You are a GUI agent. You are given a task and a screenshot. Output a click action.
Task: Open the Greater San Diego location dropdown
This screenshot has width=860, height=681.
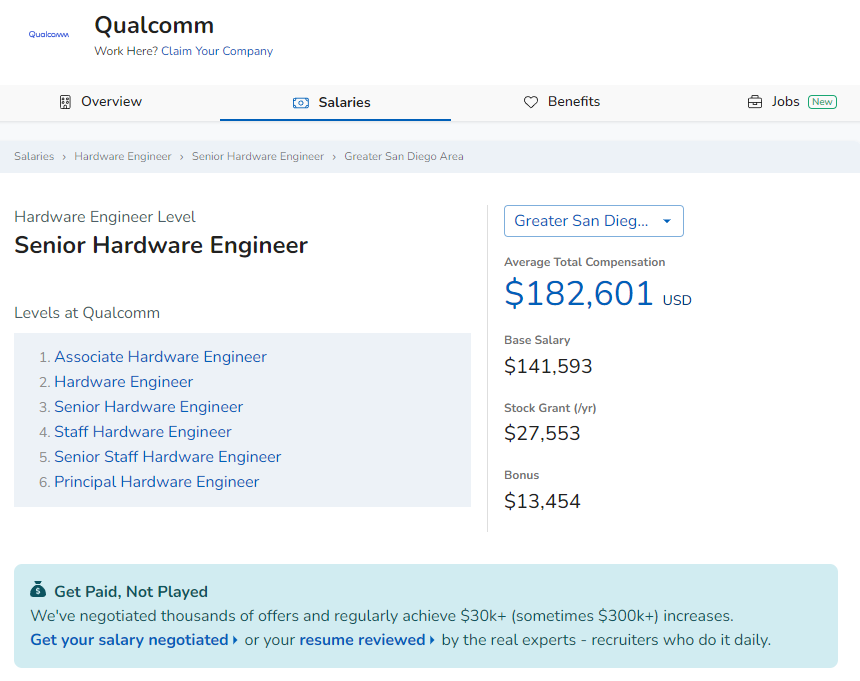pyautogui.click(x=593, y=221)
